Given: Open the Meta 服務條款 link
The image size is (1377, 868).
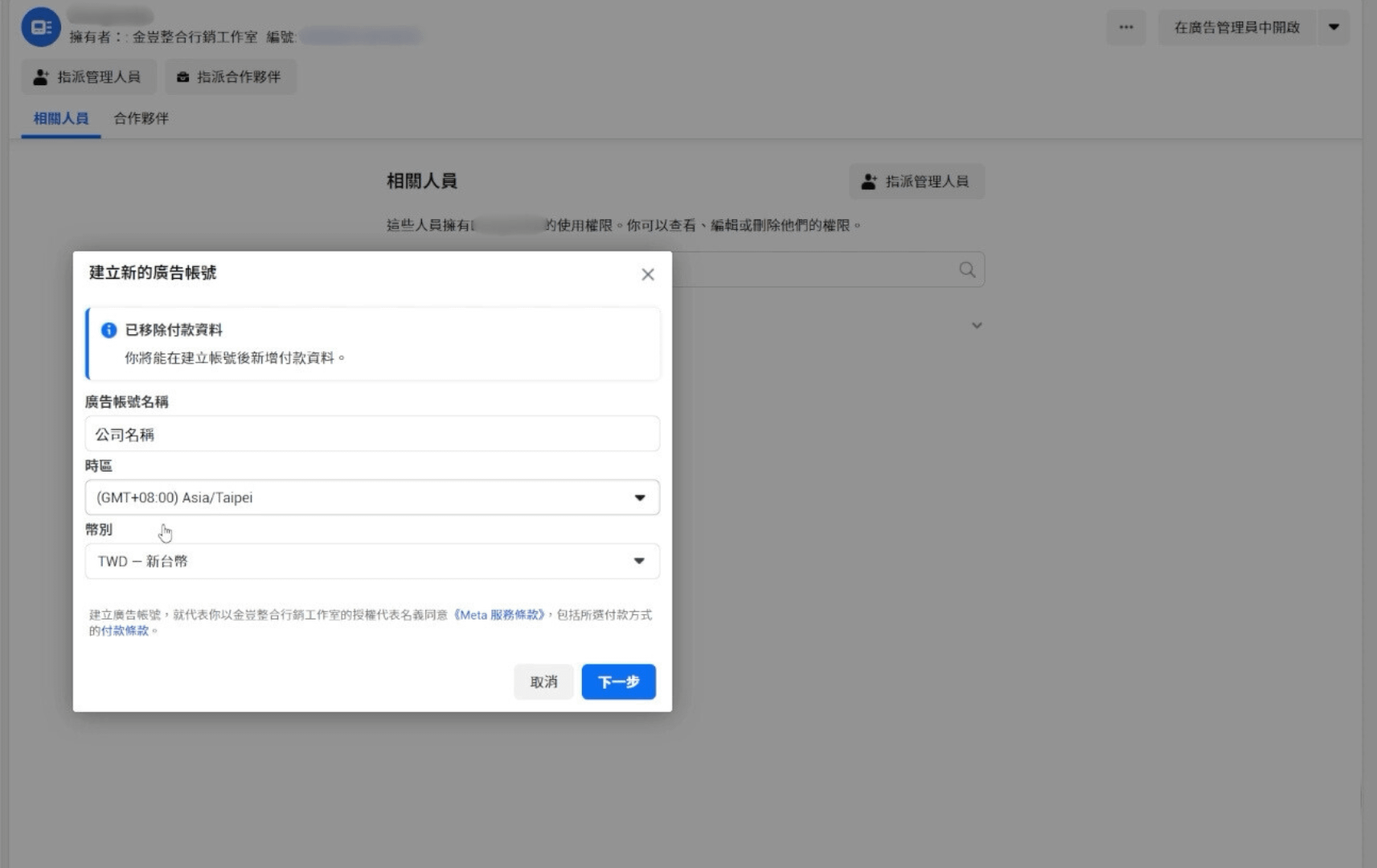Looking at the screenshot, I should [500, 615].
